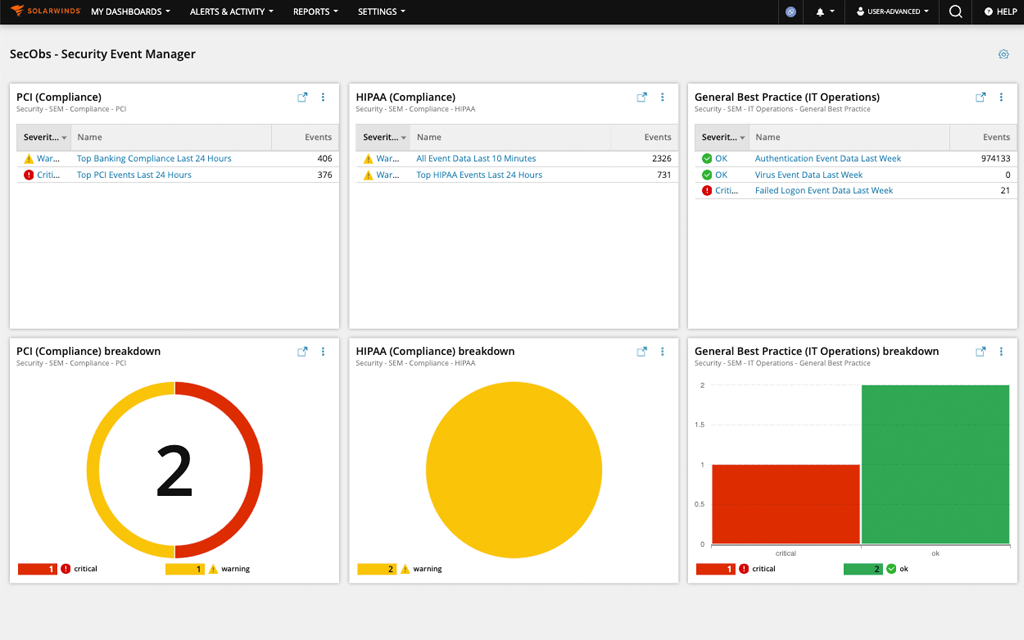Open the blue dashboard customization gear icon
This screenshot has width=1024, height=640.
click(1003, 54)
